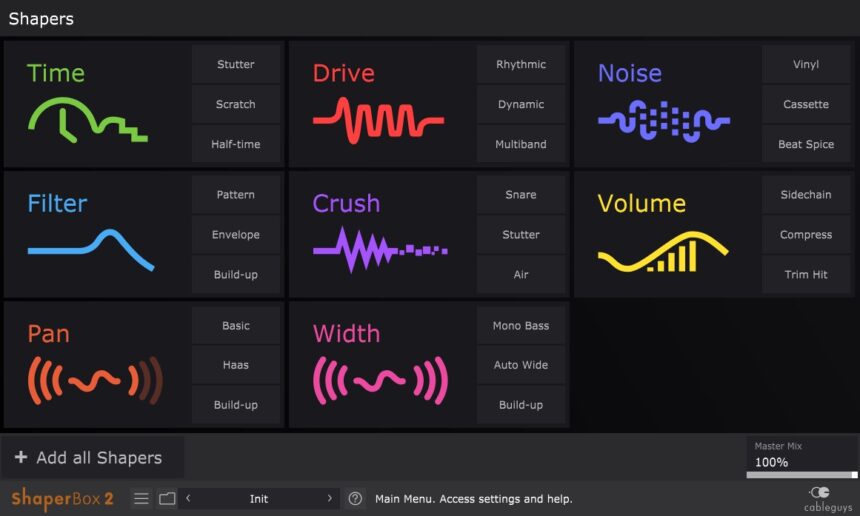Click the yellow Volume title

tap(642, 203)
